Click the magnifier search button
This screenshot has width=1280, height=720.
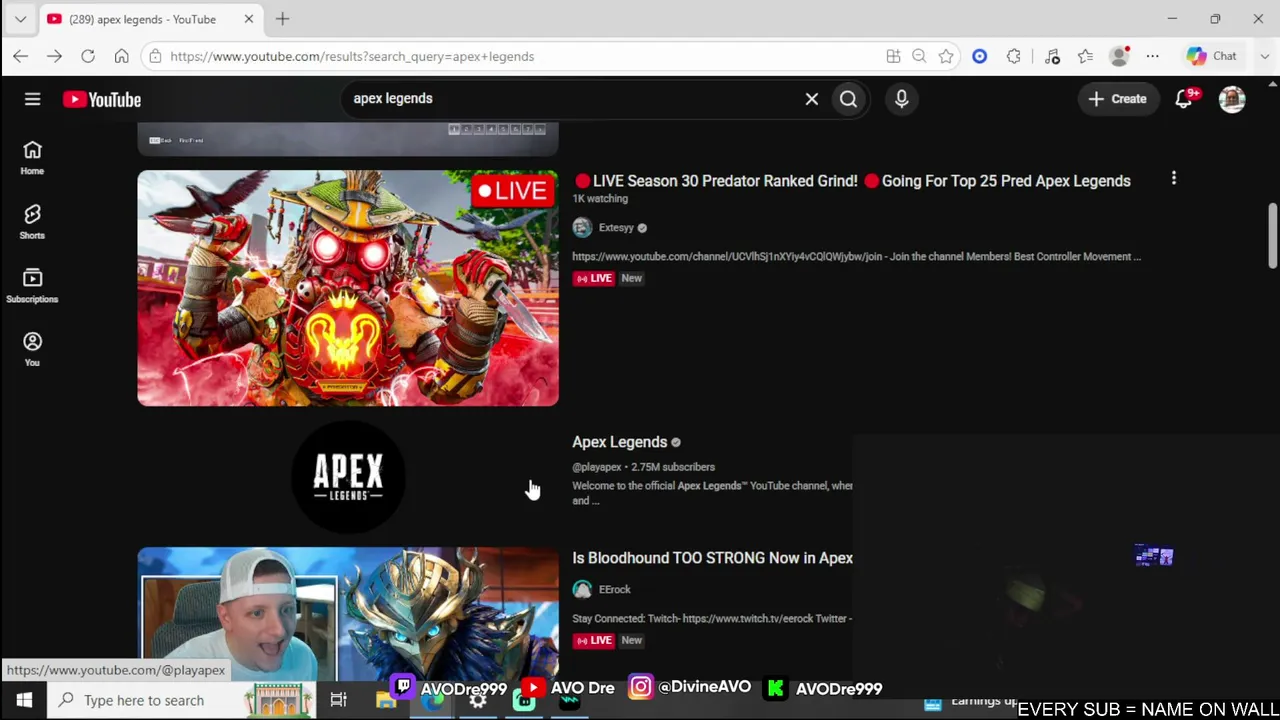(848, 99)
